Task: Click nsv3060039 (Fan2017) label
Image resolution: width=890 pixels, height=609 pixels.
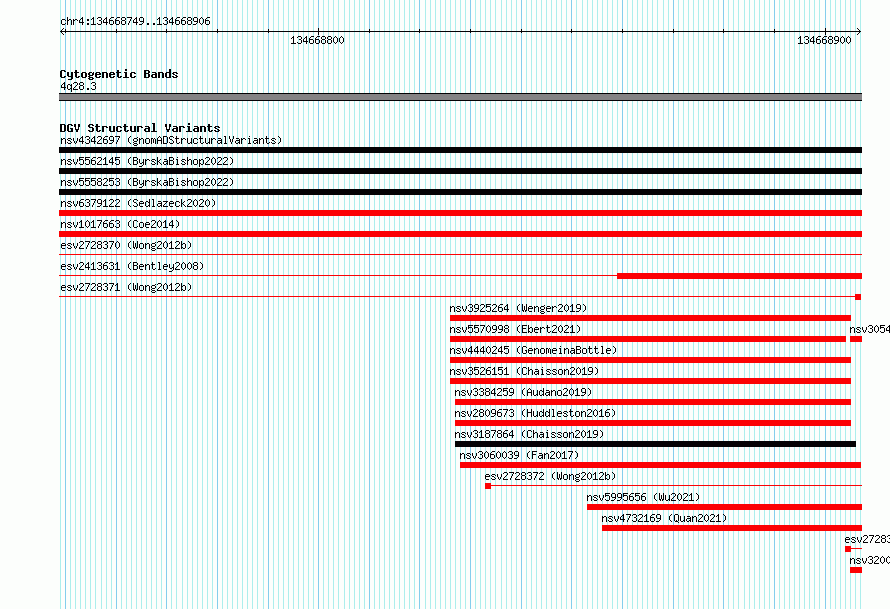Action: click(519, 455)
